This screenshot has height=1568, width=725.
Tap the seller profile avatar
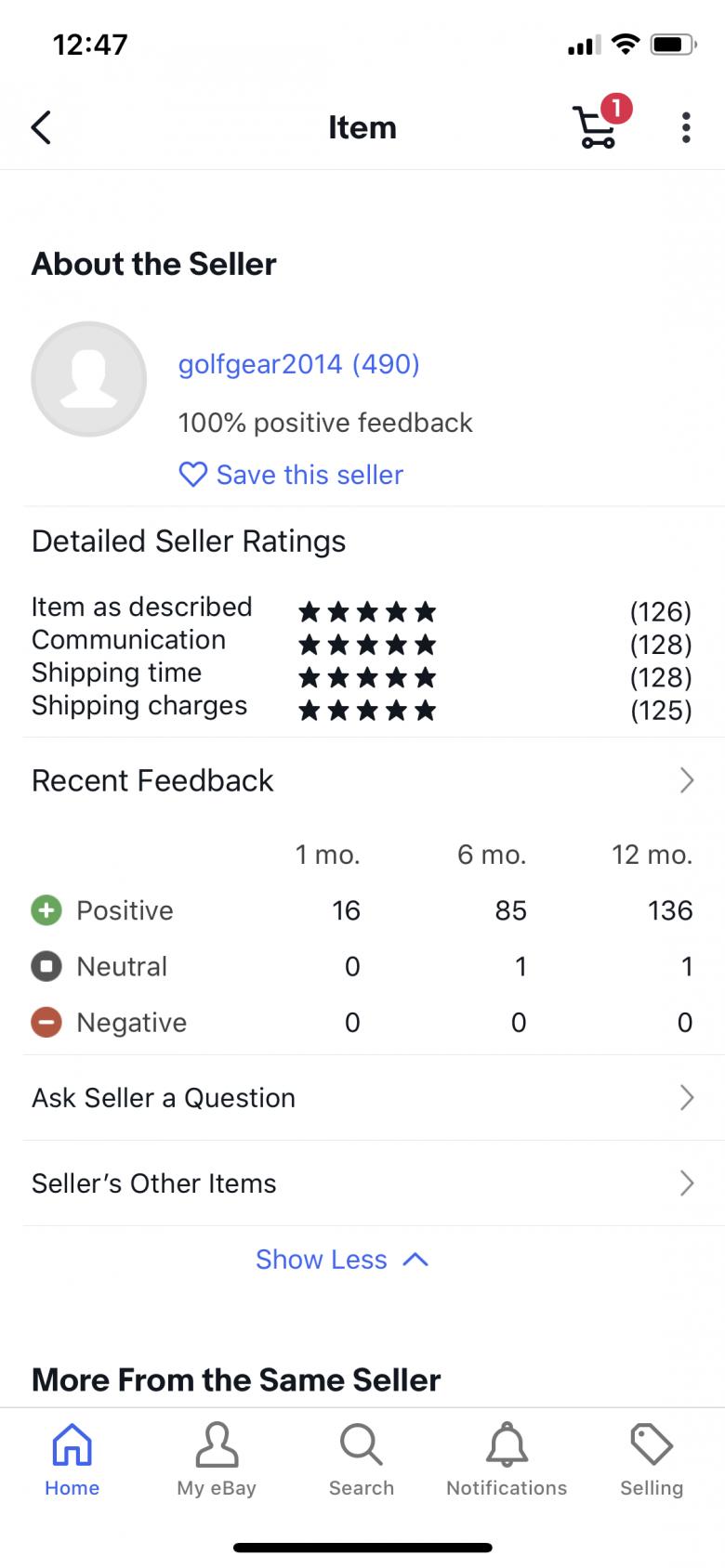[89, 379]
